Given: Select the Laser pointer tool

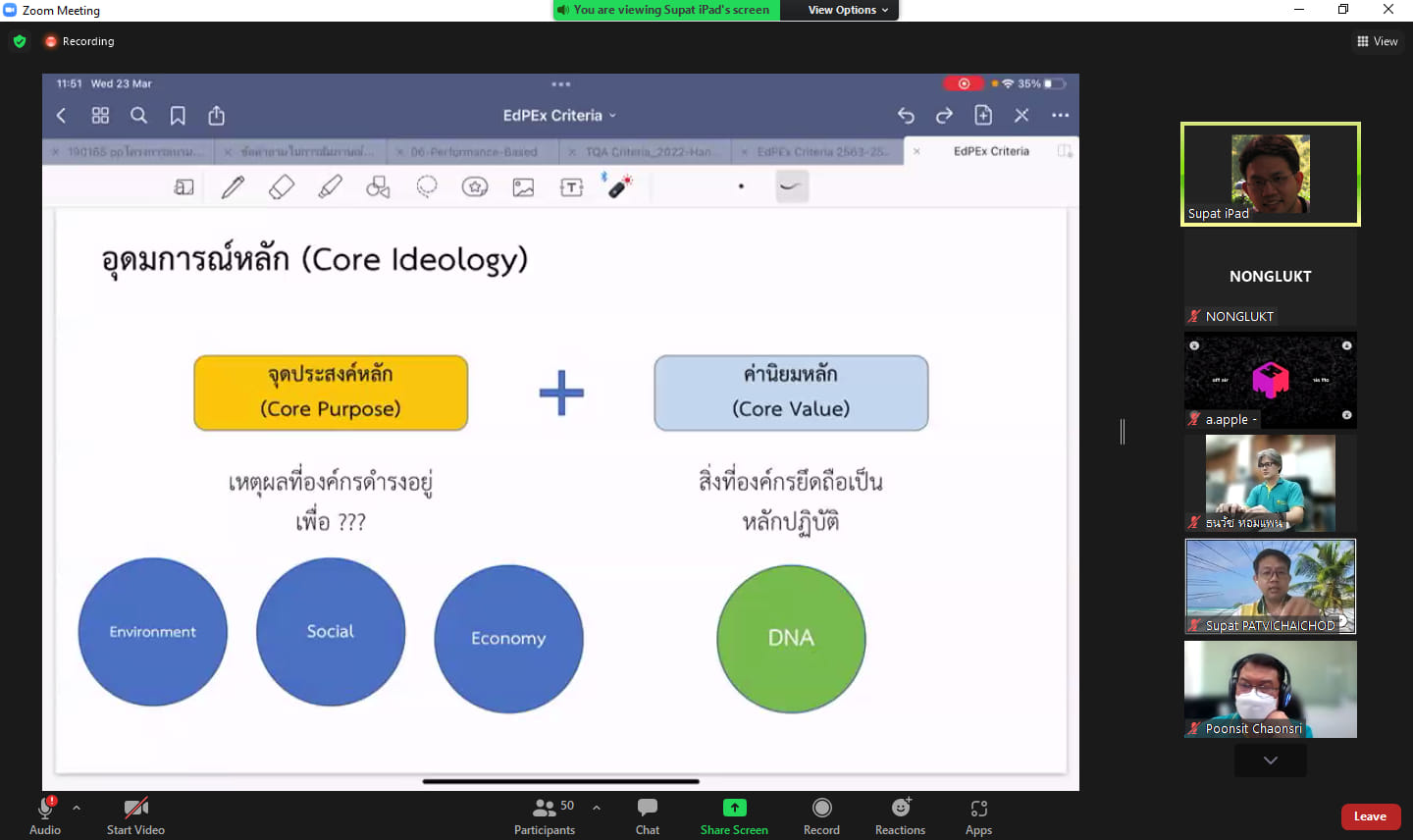Looking at the screenshot, I should point(618,185).
